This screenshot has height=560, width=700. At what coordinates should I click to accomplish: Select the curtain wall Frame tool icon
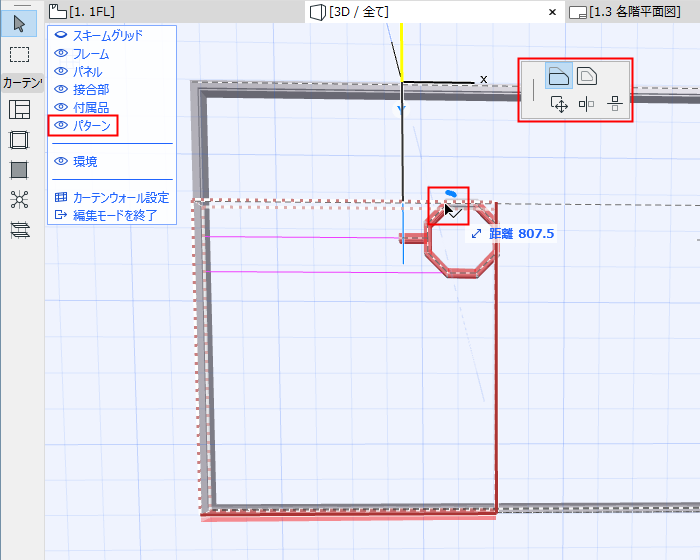point(19,140)
